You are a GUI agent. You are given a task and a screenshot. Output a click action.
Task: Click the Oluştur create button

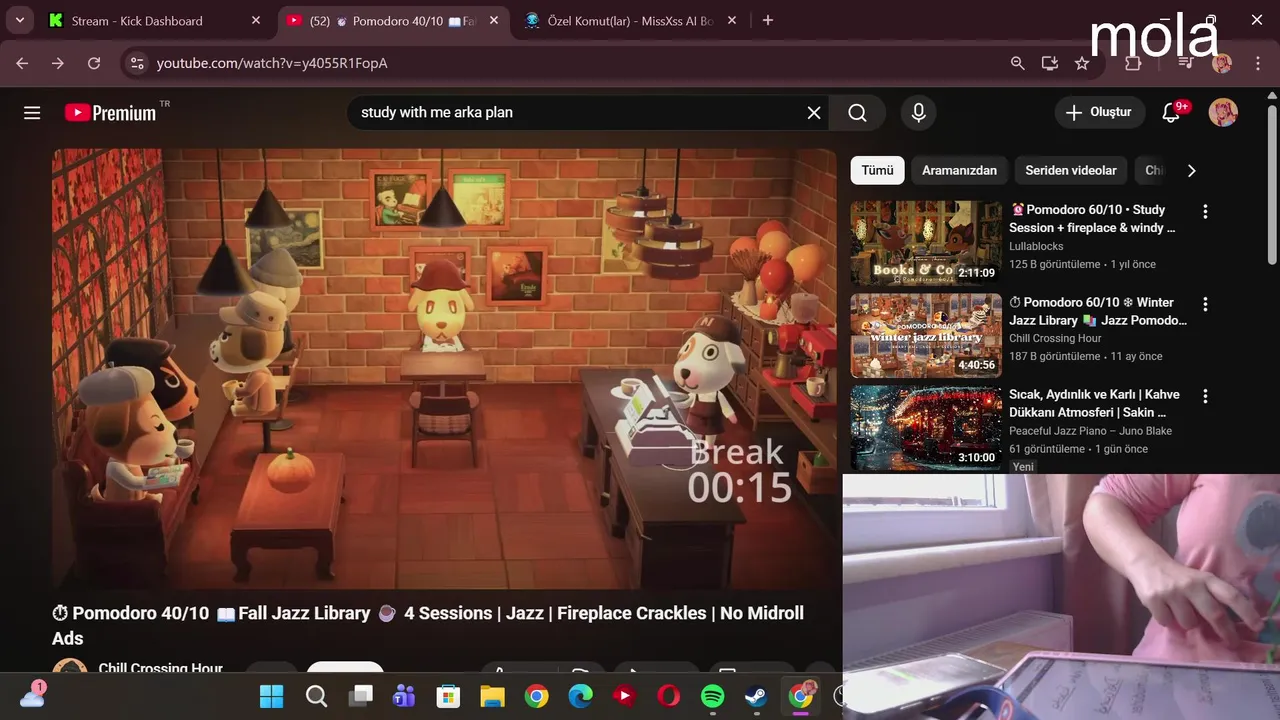1100,113
